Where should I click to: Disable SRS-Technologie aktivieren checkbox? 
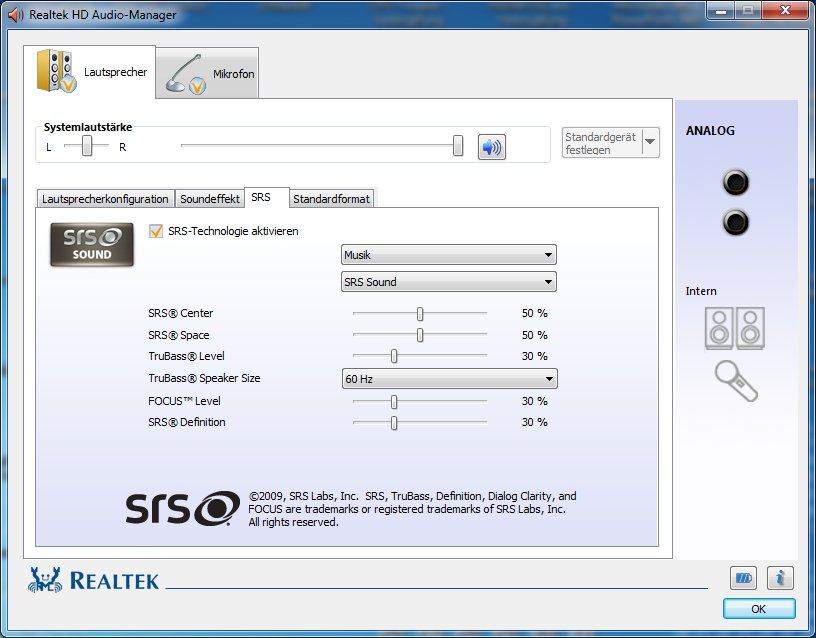(x=156, y=231)
